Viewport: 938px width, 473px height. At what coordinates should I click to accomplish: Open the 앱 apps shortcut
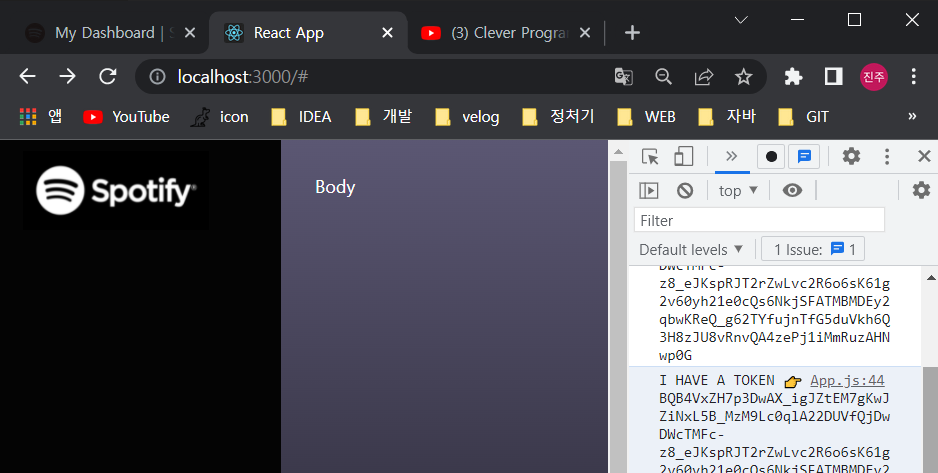[x=41, y=116]
